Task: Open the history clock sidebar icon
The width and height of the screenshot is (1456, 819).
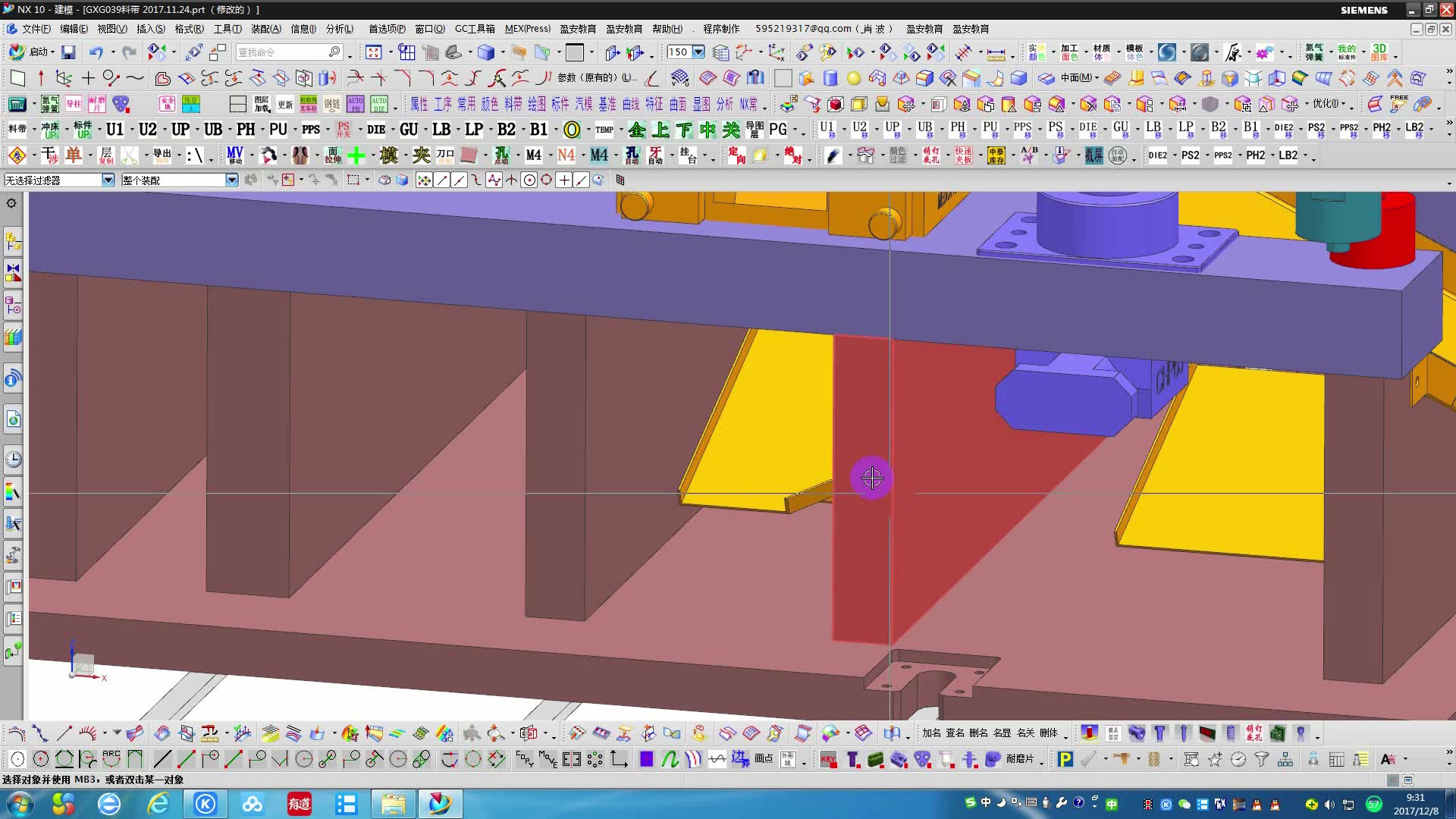Action: (x=13, y=459)
